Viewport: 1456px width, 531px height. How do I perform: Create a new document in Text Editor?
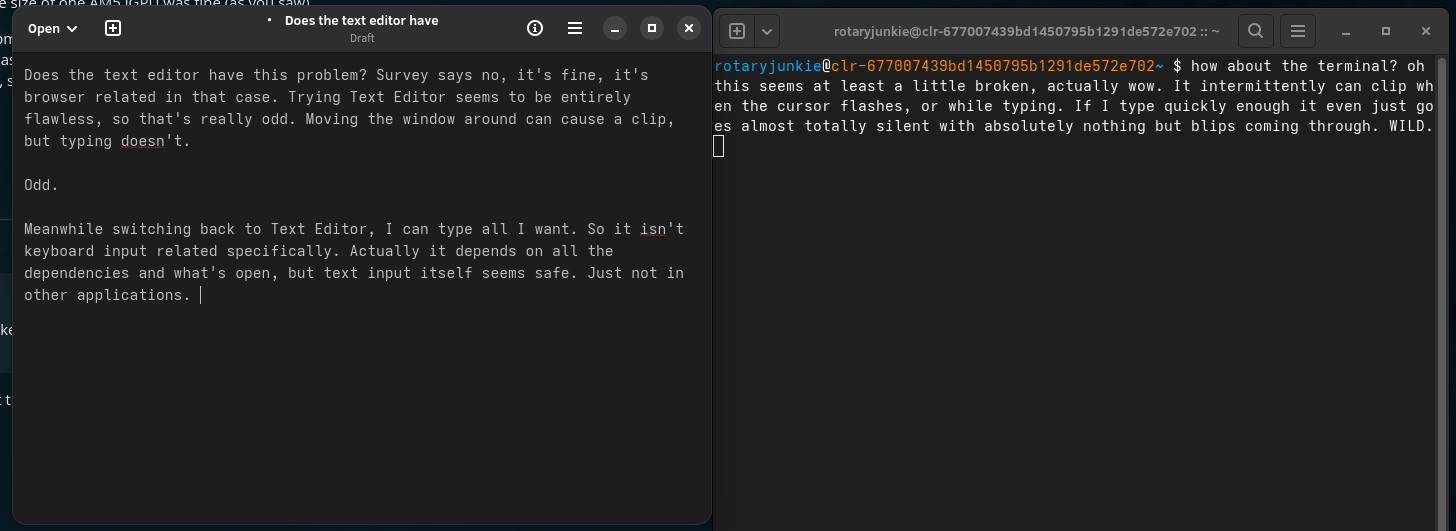click(x=113, y=29)
